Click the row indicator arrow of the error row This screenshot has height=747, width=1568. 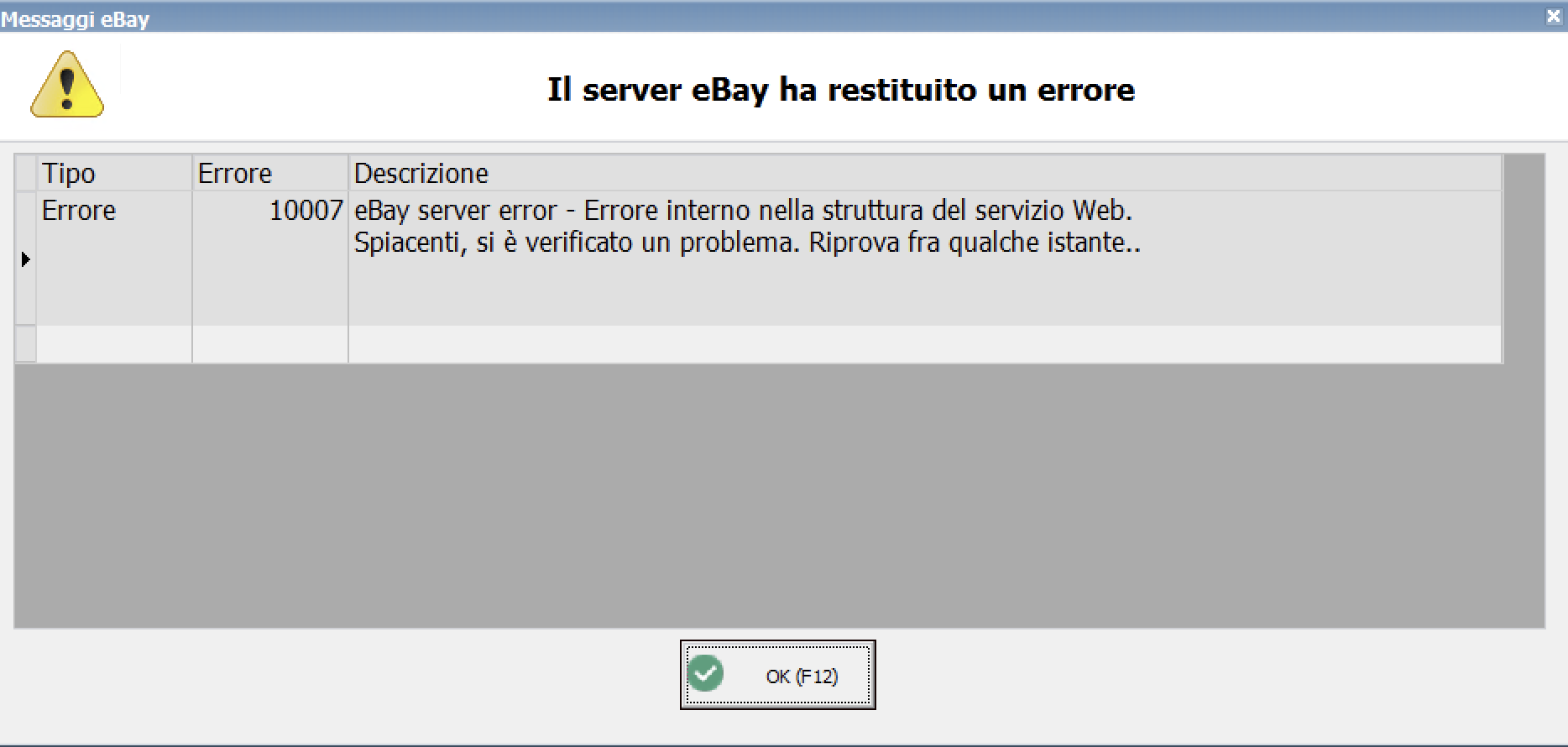[x=25, y=259]
